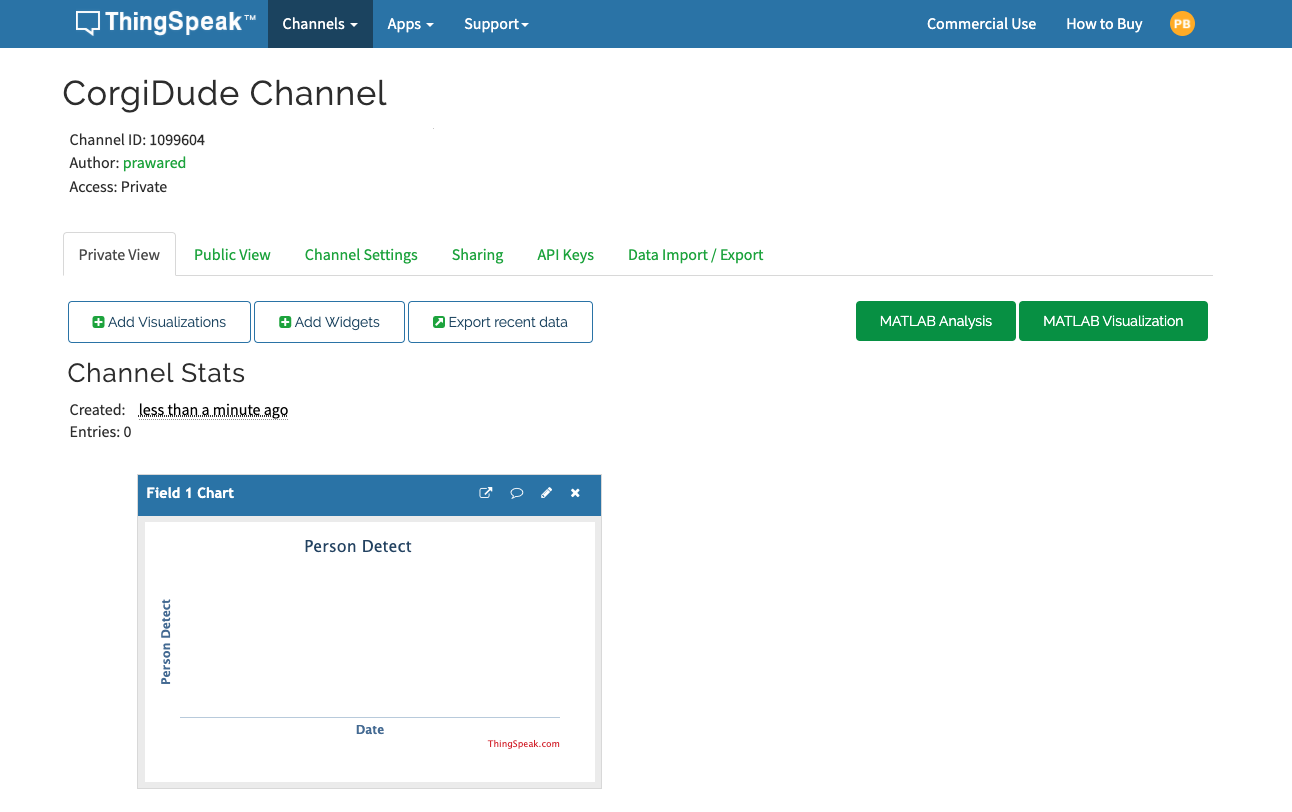1292x812 pixels.
Task: Select the API Keys tab
Action: pos(565,255)
